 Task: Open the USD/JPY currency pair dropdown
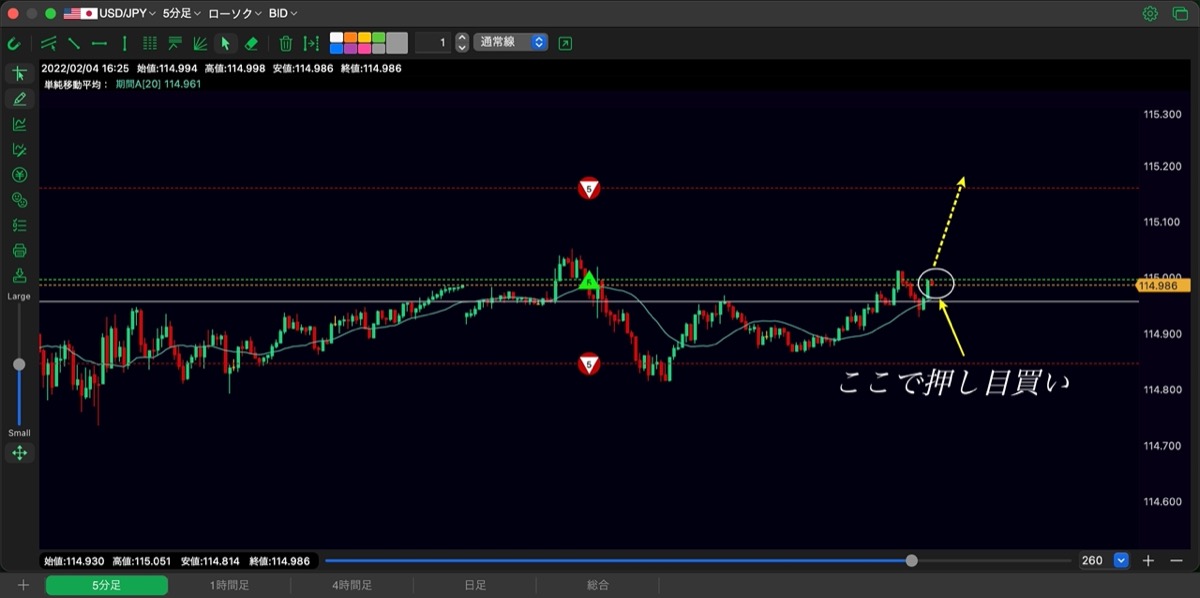pos(110,13)
